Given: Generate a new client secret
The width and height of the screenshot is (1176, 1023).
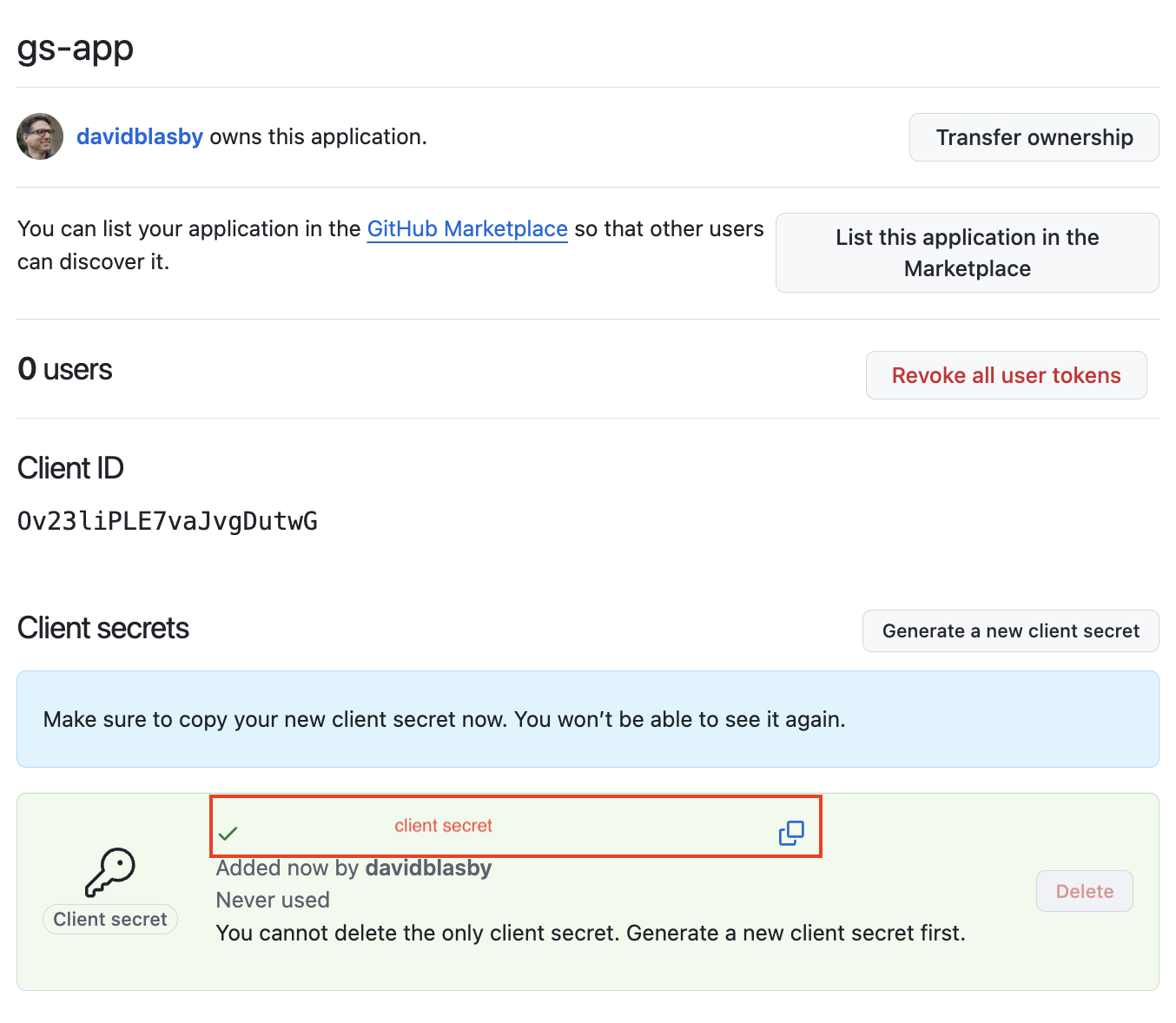Looking at the screenshot, I should (1010, 630).
